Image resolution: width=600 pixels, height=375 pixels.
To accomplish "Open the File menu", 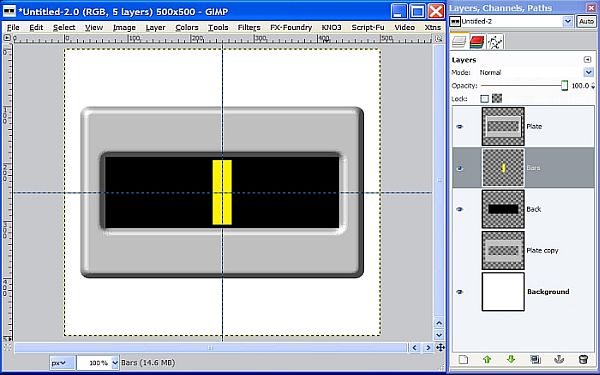I will click(x=13, y=28).
